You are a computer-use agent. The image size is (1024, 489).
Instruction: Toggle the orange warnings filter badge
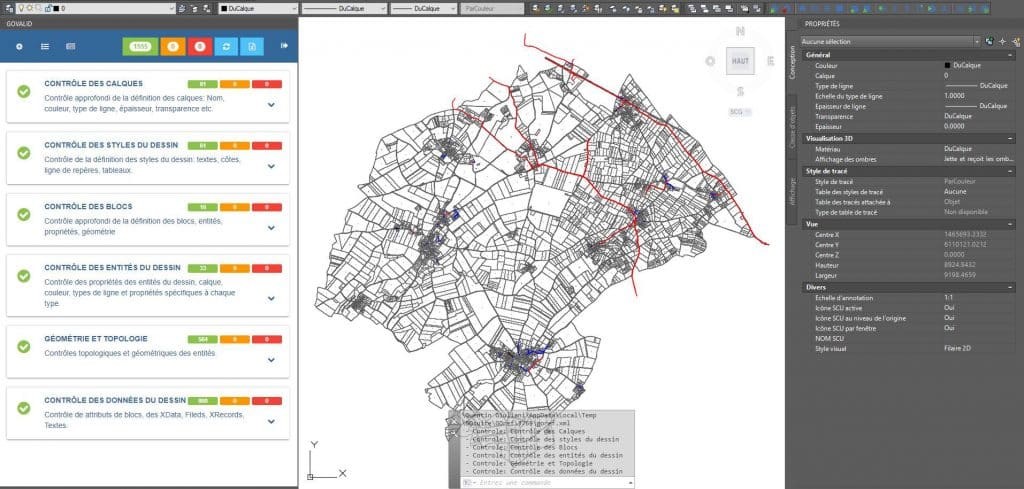[x=173, y=46]
